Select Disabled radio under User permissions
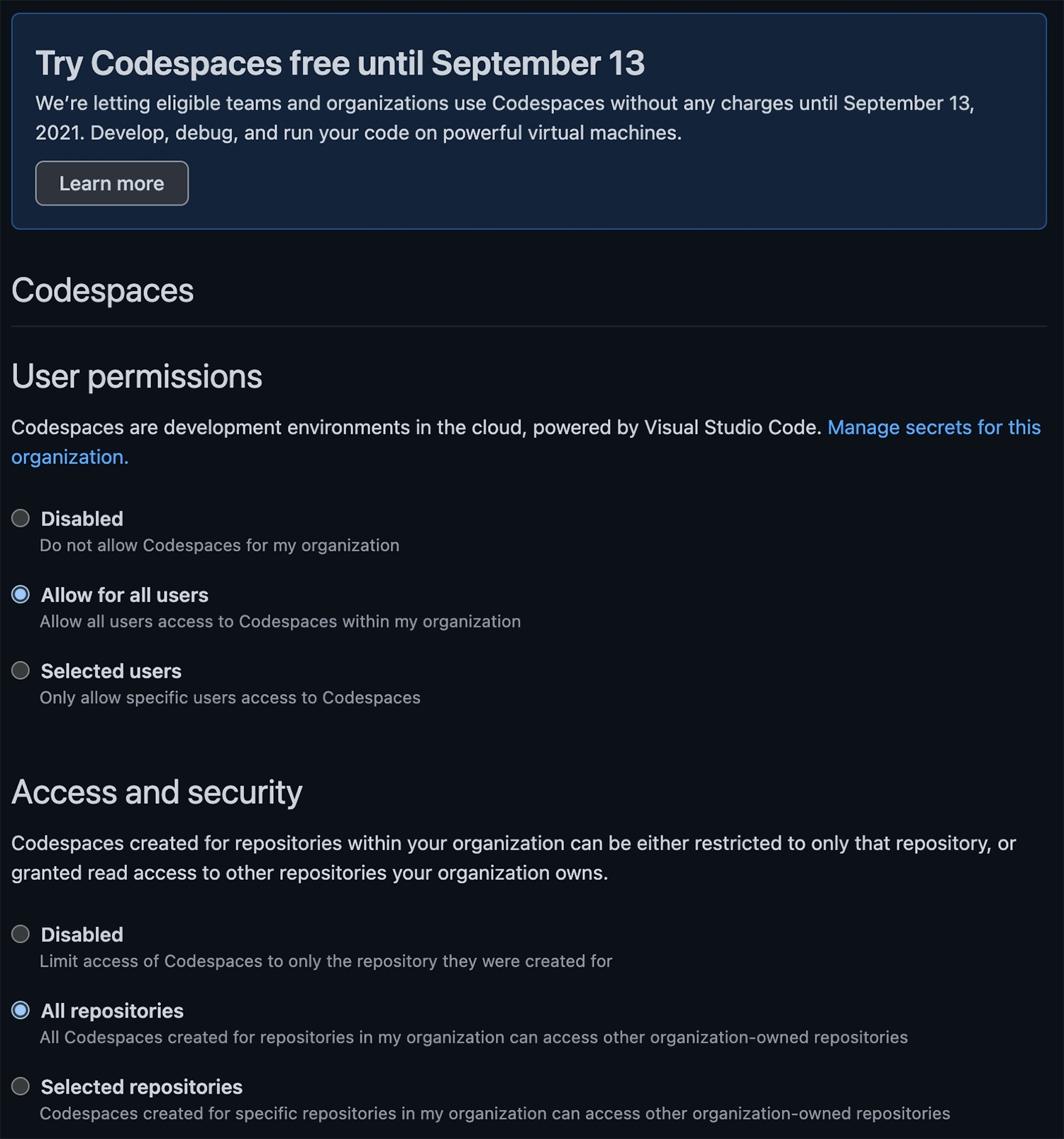The image size is (1064, 1139). (21, 518)
